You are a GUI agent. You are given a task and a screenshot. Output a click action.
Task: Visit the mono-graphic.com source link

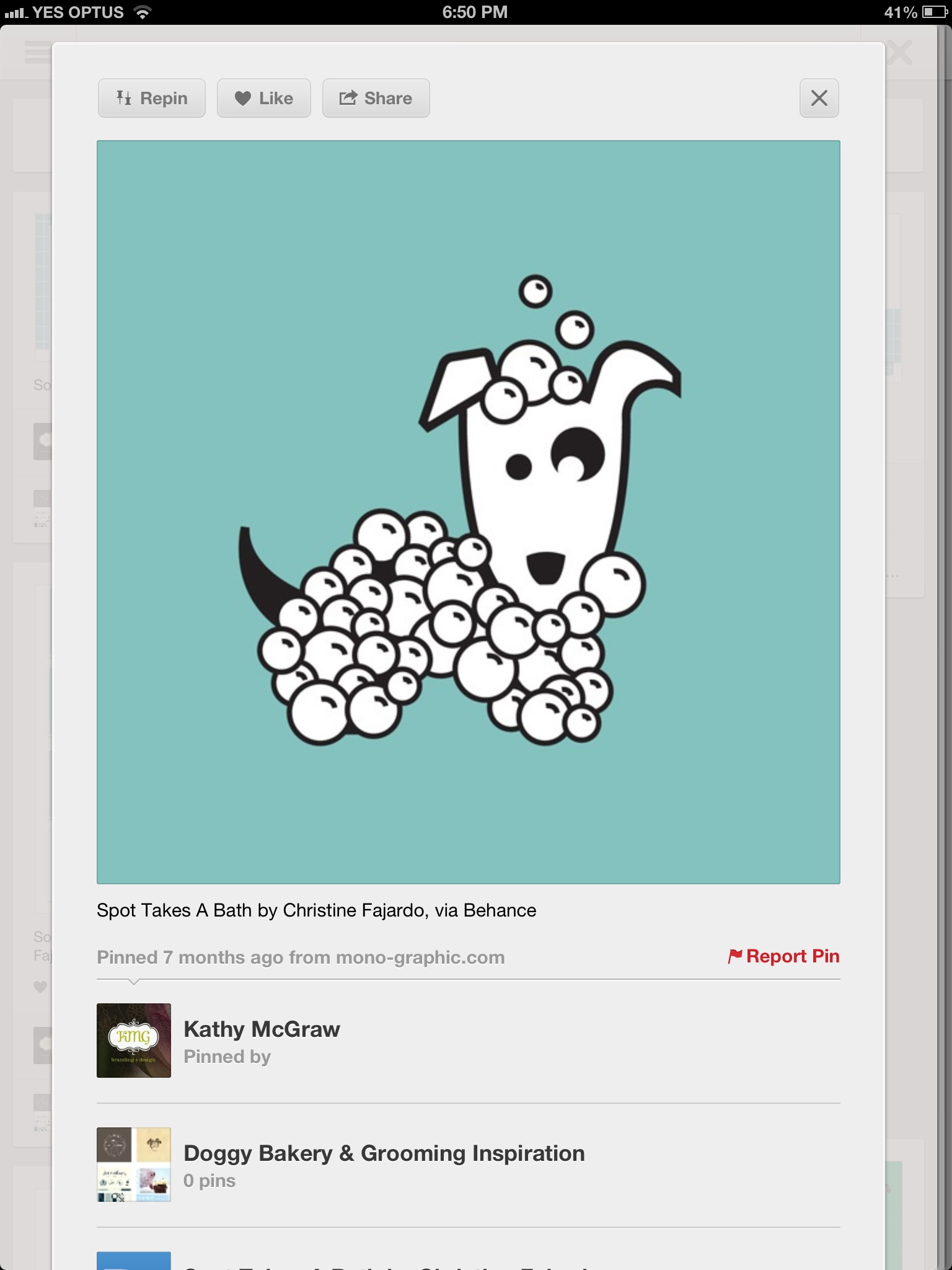tap(420, 957)
